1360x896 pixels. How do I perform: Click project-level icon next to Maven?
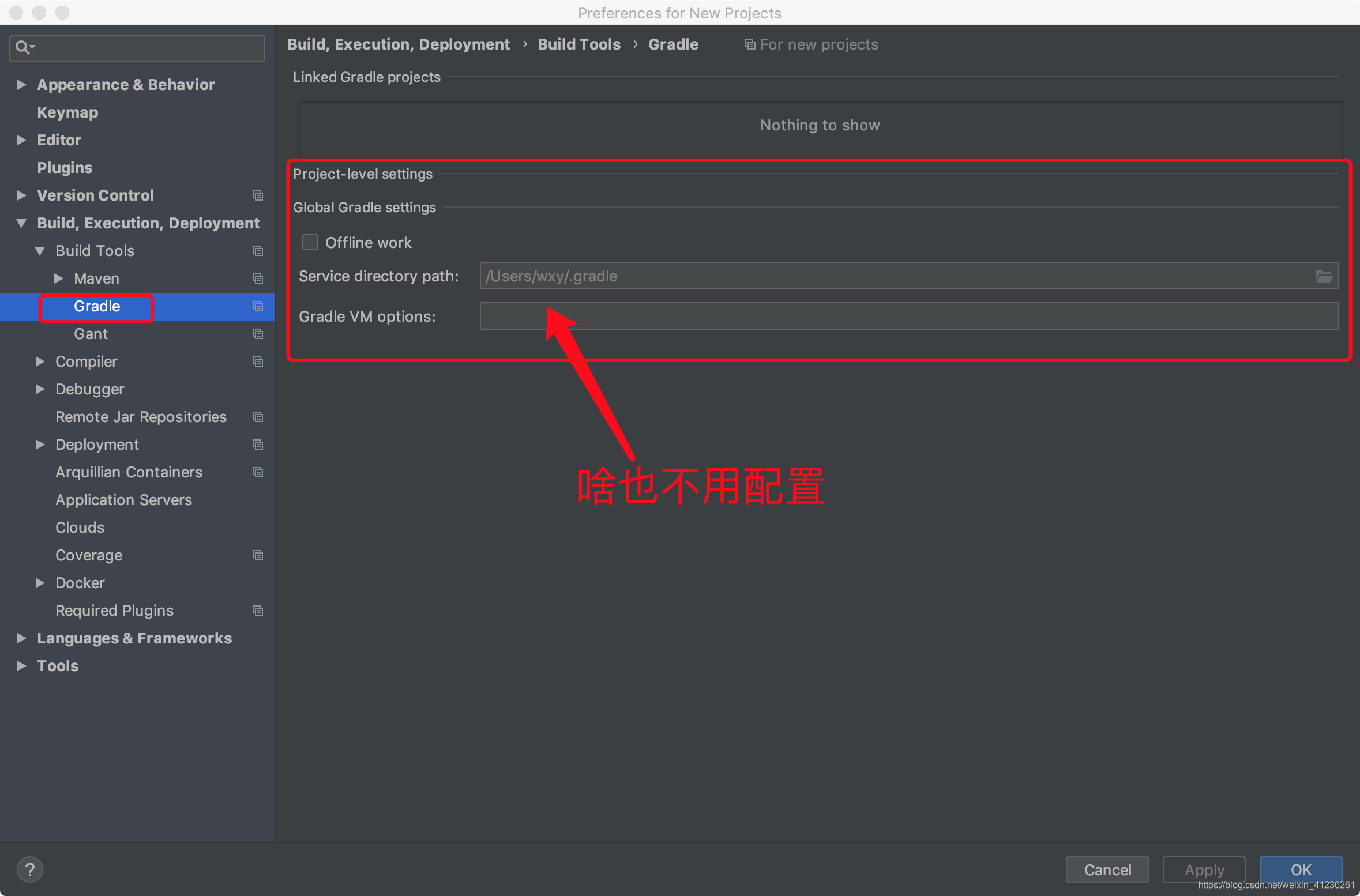click(x=258, y=278)
